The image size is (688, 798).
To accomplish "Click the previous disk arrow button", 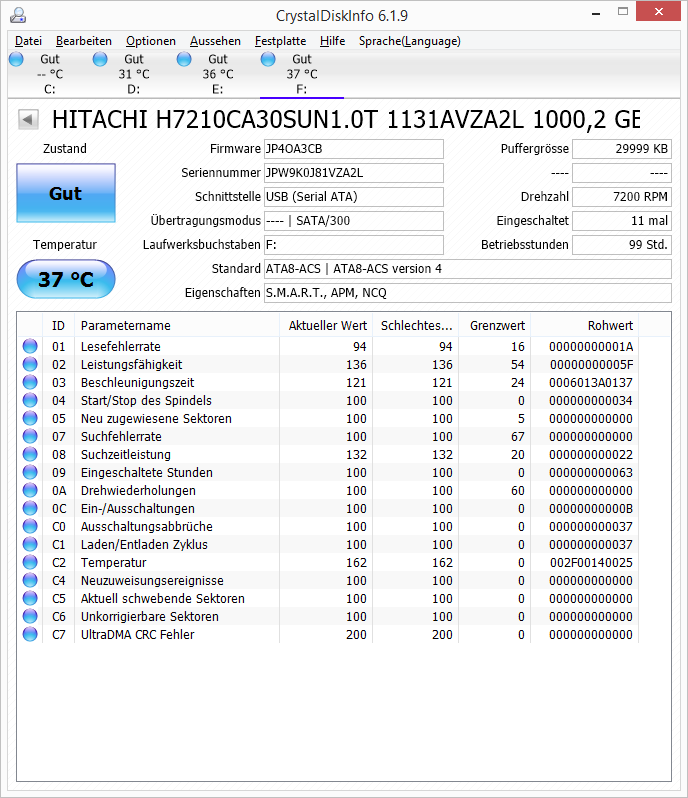I will pos(28,120).
